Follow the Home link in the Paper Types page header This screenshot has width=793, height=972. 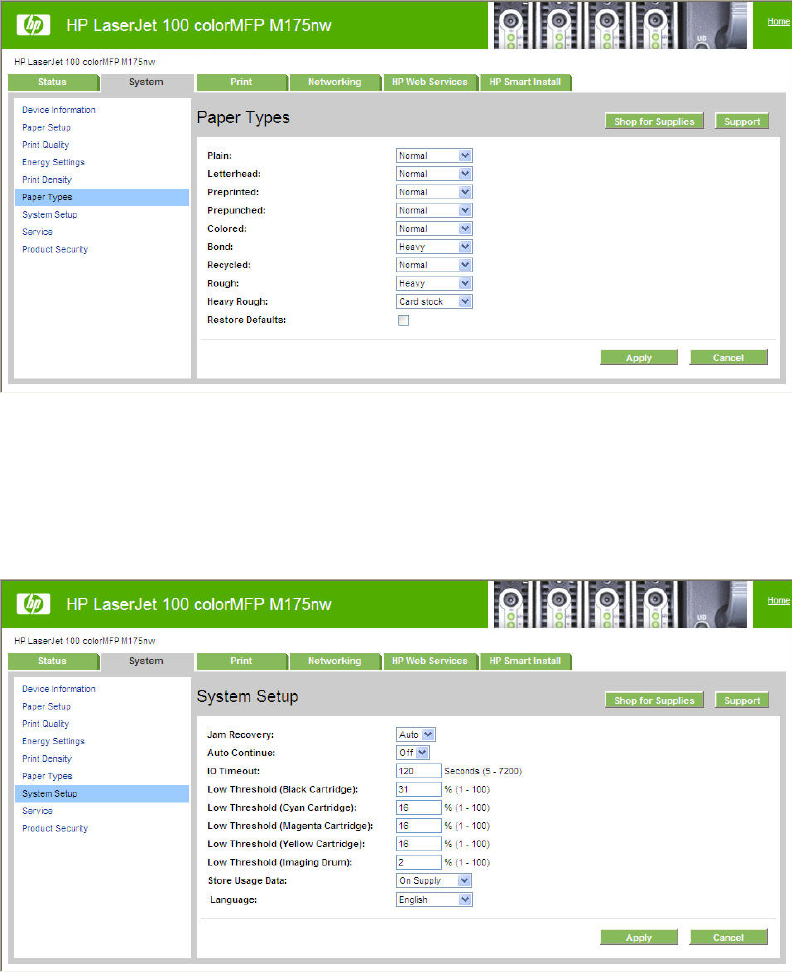(x=778, y=22)
